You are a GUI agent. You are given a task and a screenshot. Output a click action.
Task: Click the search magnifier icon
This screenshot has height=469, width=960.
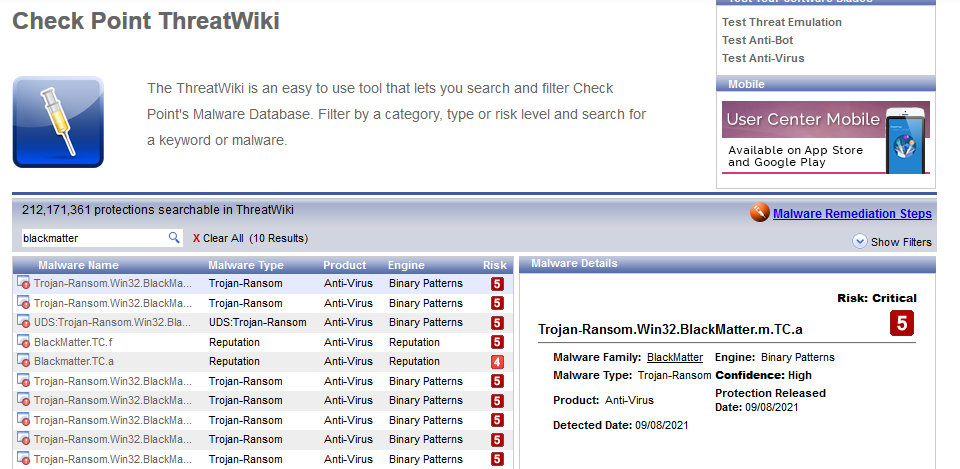pyautogui.click(x=174, y=238)
